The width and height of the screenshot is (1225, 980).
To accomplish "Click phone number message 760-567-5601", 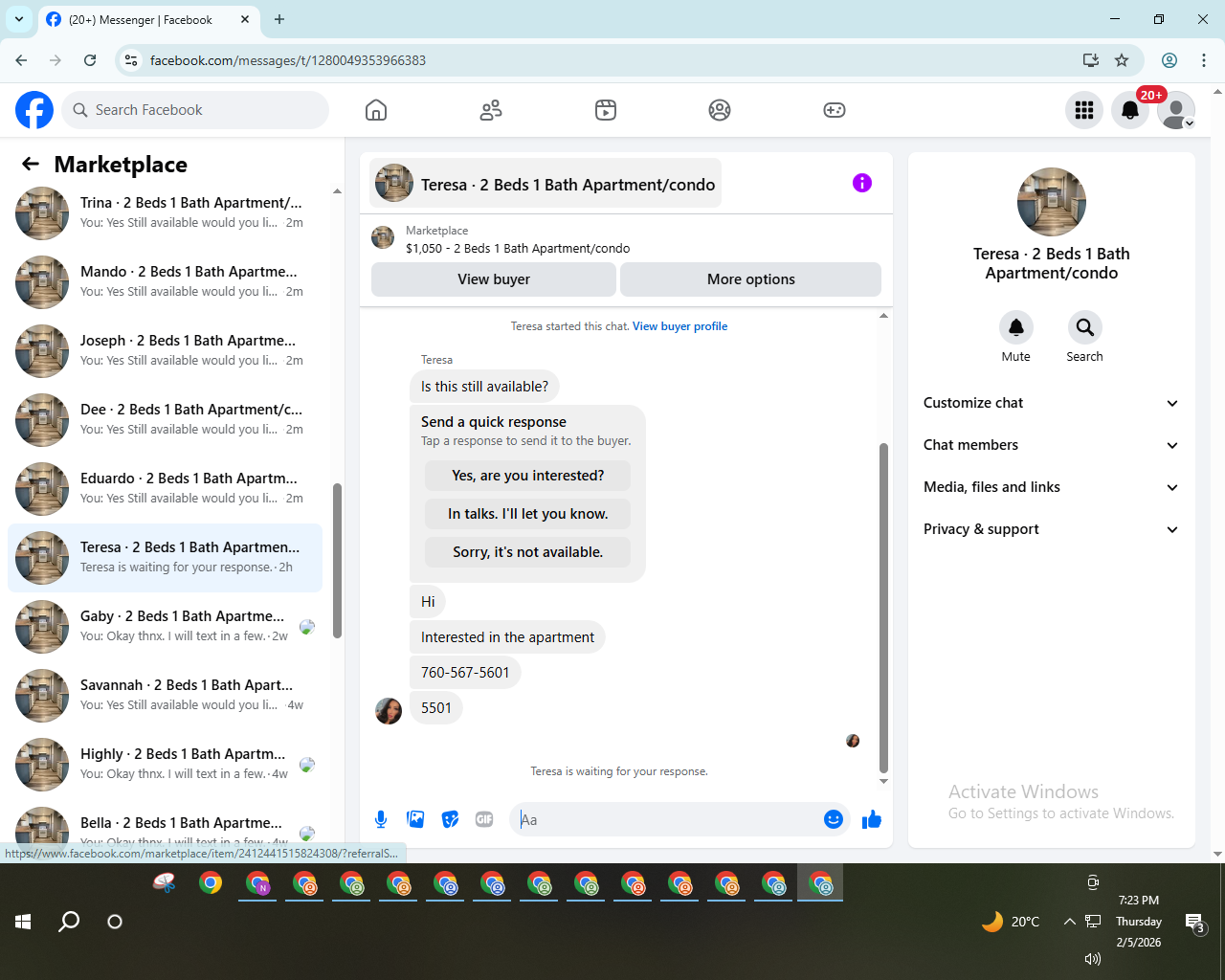I will point(465,673).
